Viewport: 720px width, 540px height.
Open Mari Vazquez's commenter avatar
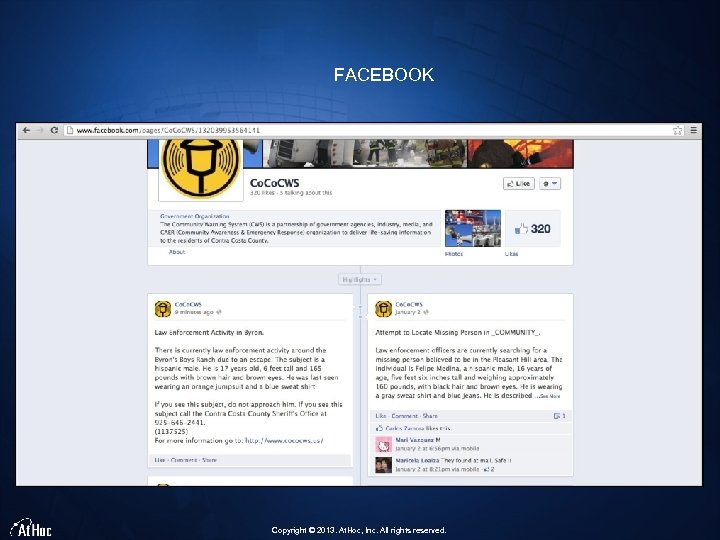pos(383,444)
